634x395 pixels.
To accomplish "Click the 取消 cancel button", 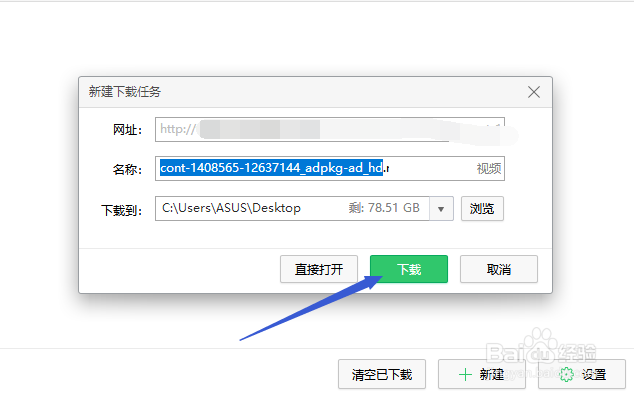I will [x=499, y=269].
